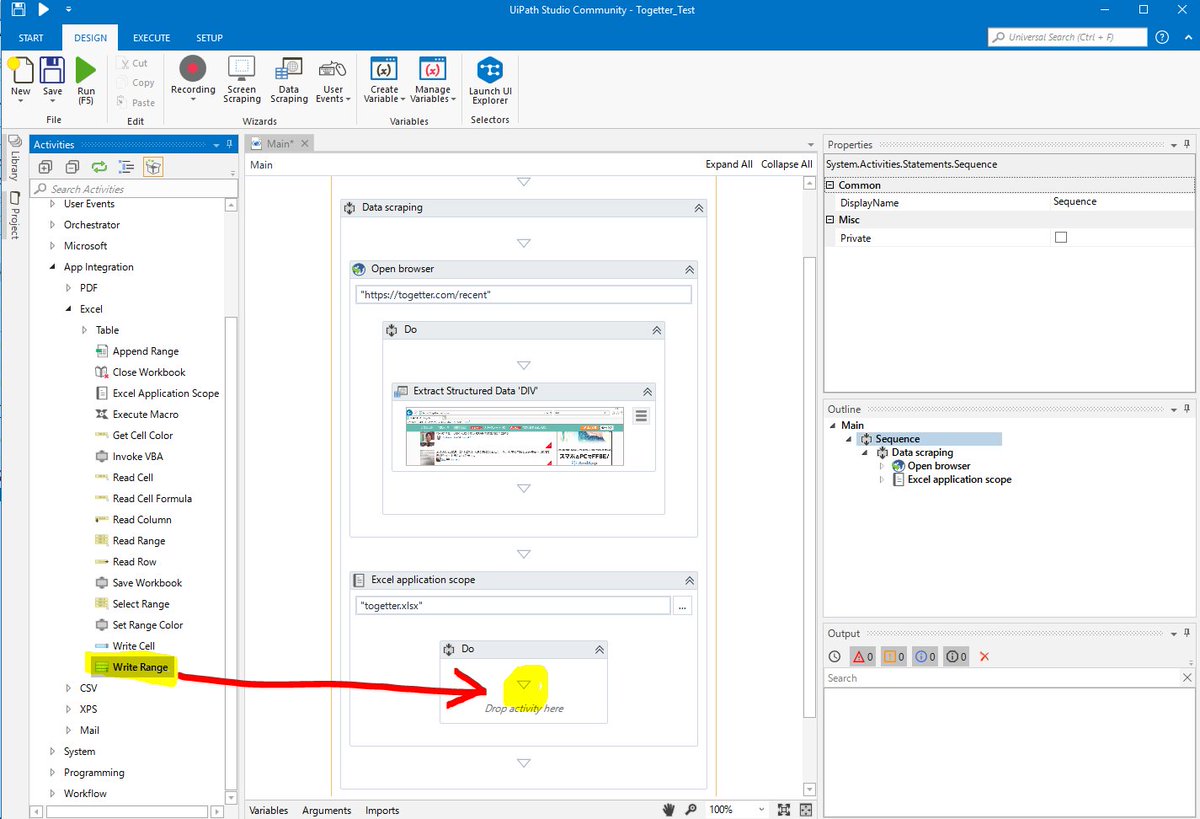The height and width of the screenshot is (819, 1200).
Task: Start Recording from the Wizards group
Action: click(x=193, y=68)
